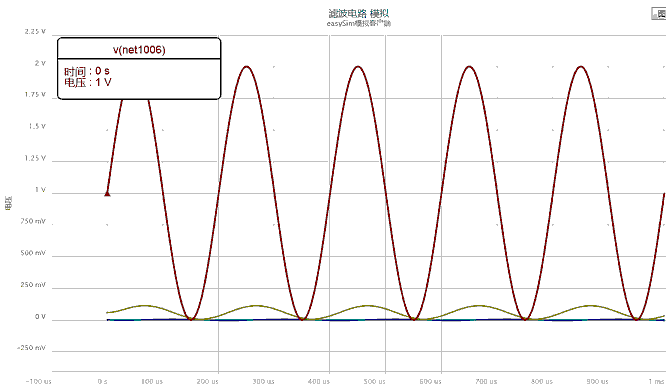Click the 电压 : 1 V readout in tooltip
666x391 pixels.
pos(87,82)
